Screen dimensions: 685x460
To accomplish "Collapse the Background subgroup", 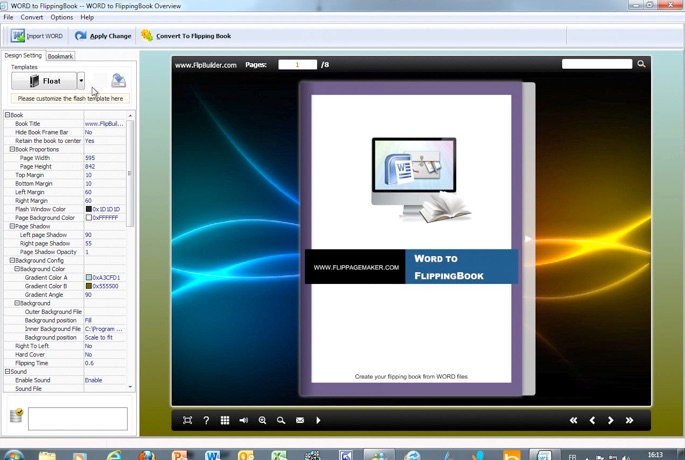I will point(17,303).
